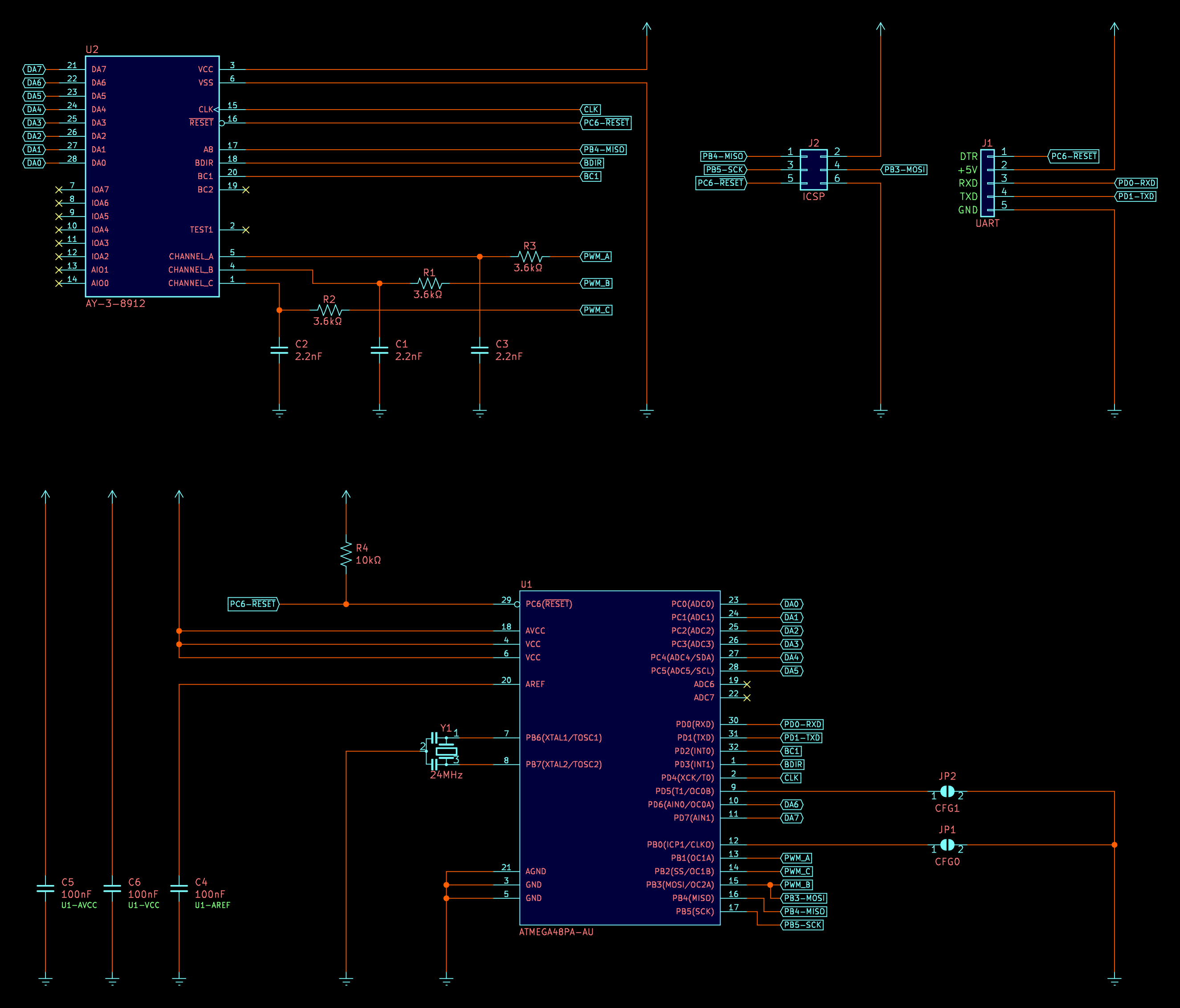The width and height of the screenshot is (1180, 1008).
Task: Select pull-up resistor R4 10kΩ
Action: click(x=346, y=553)
